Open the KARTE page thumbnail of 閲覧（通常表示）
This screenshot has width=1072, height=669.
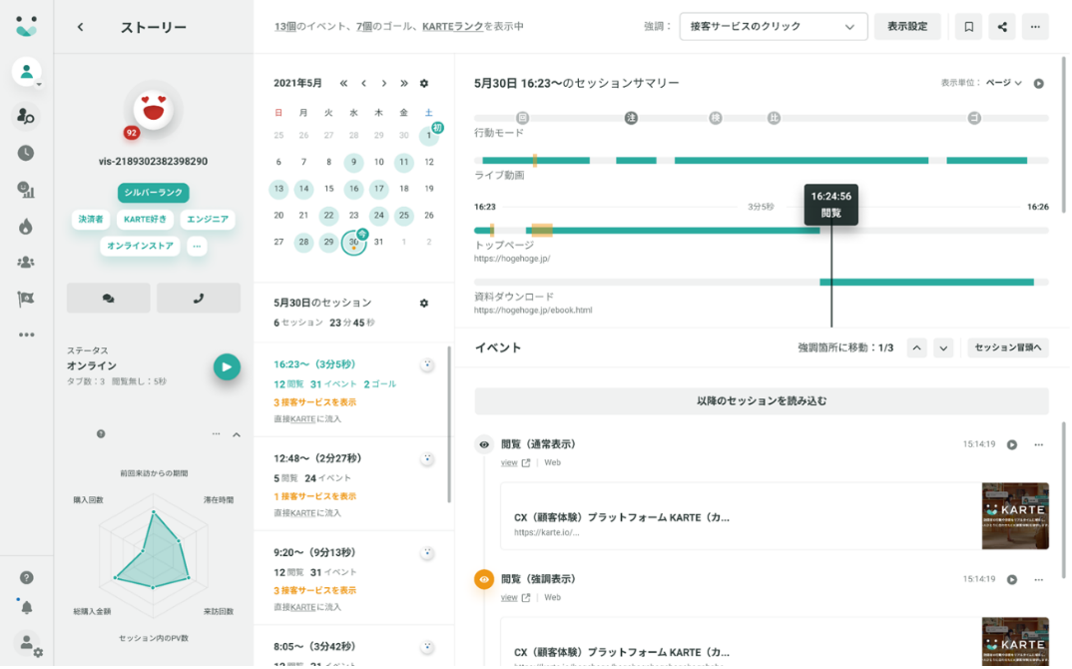coord(1015,516)
